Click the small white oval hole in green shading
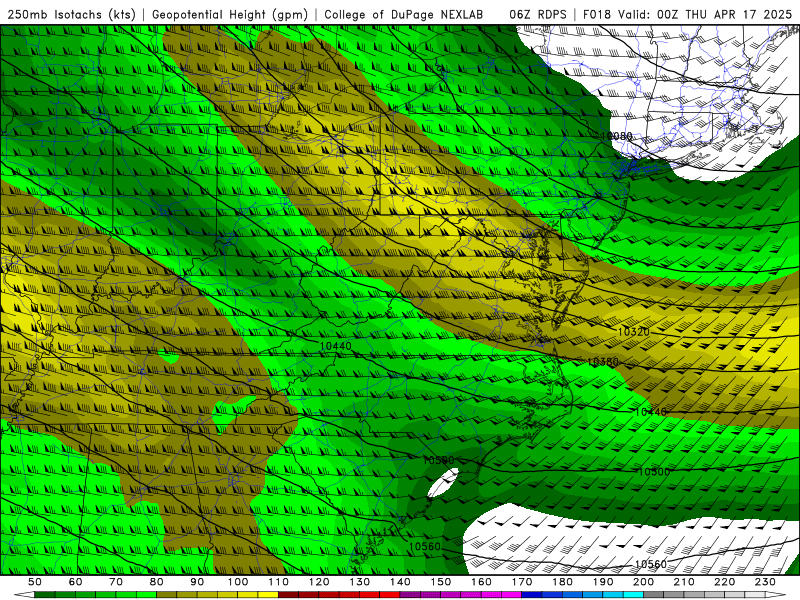 click(x=443, y=482)
